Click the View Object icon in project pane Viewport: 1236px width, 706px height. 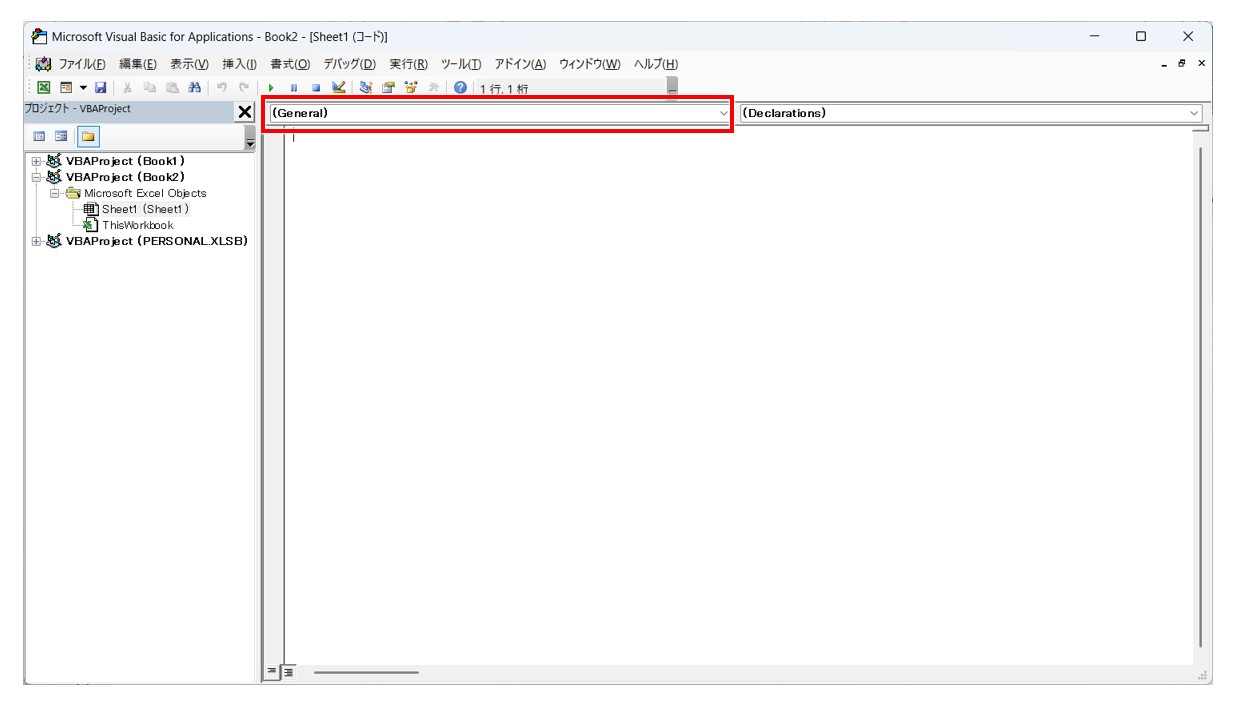[x=61, y=136]
